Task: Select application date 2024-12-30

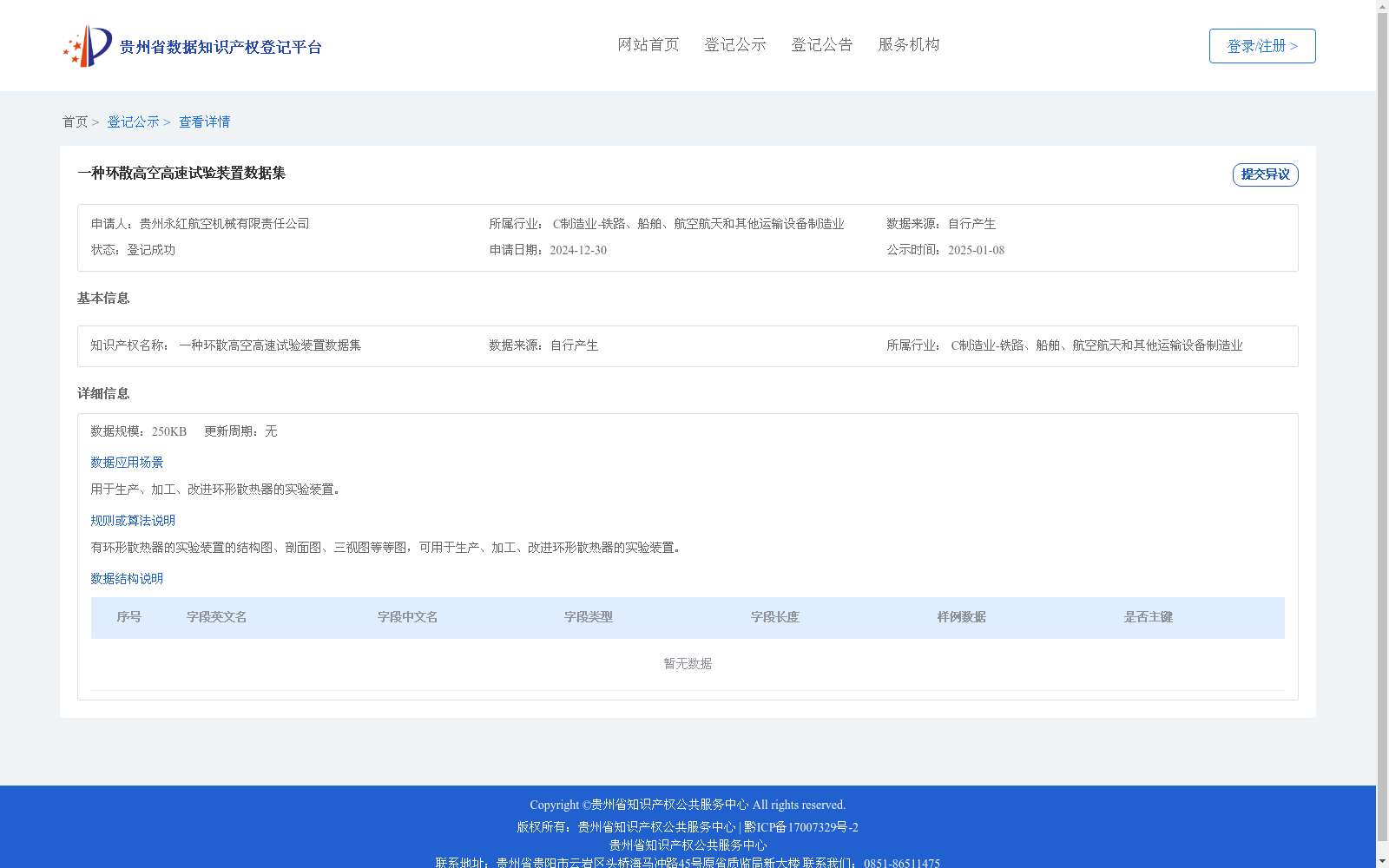Action: [x=578, y=250]
